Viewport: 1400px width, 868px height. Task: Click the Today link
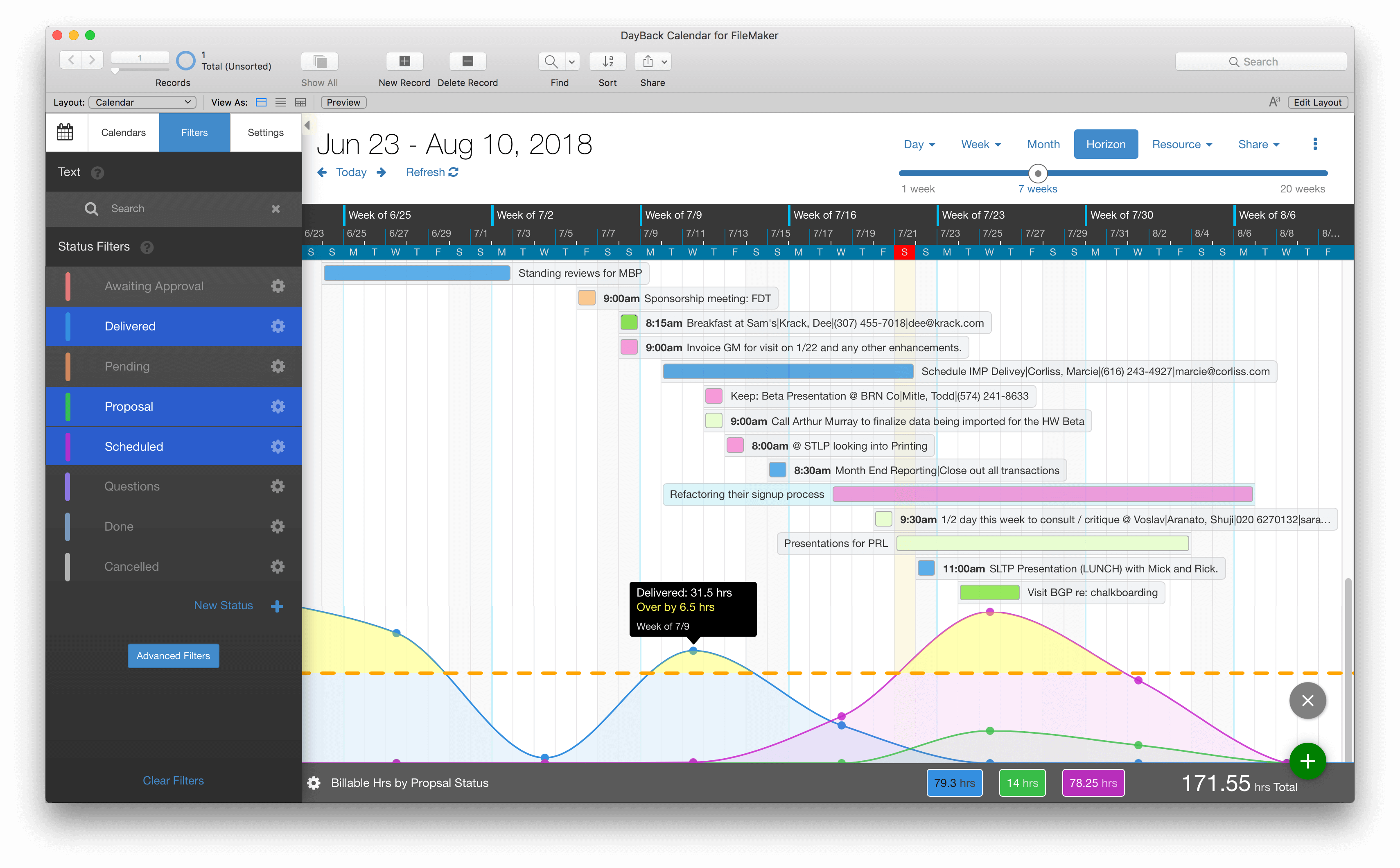point(351,172)
